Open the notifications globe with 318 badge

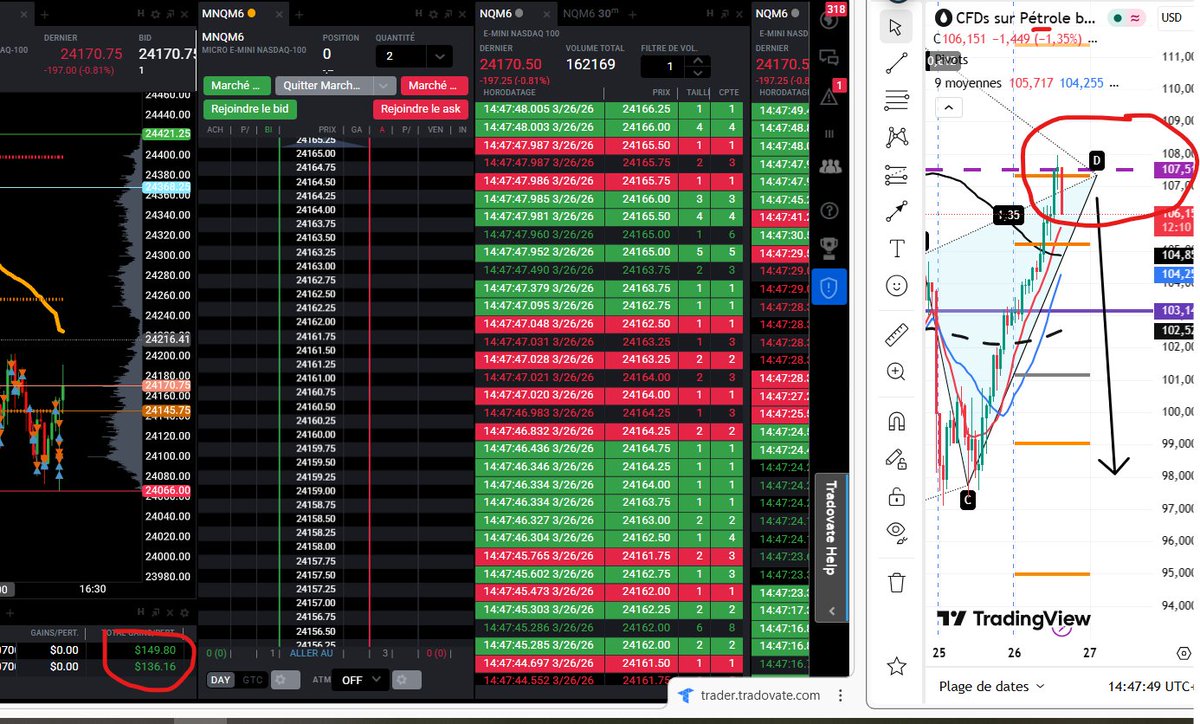(x=829, y=20)
